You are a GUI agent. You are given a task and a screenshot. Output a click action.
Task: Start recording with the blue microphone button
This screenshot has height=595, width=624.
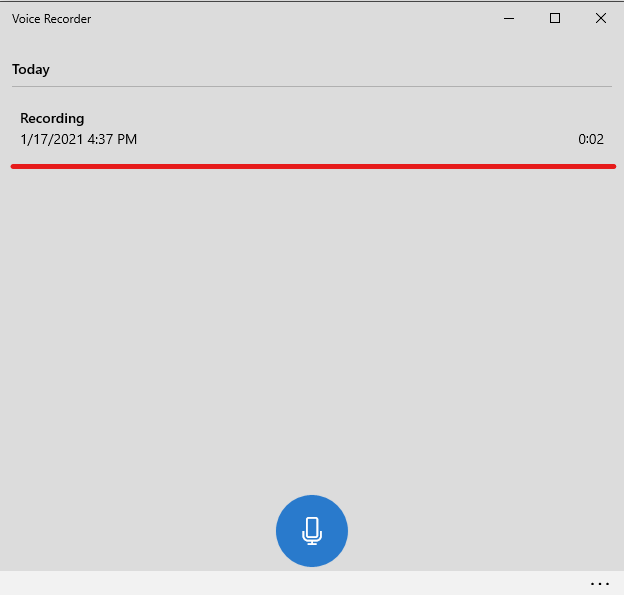(312, 531)
